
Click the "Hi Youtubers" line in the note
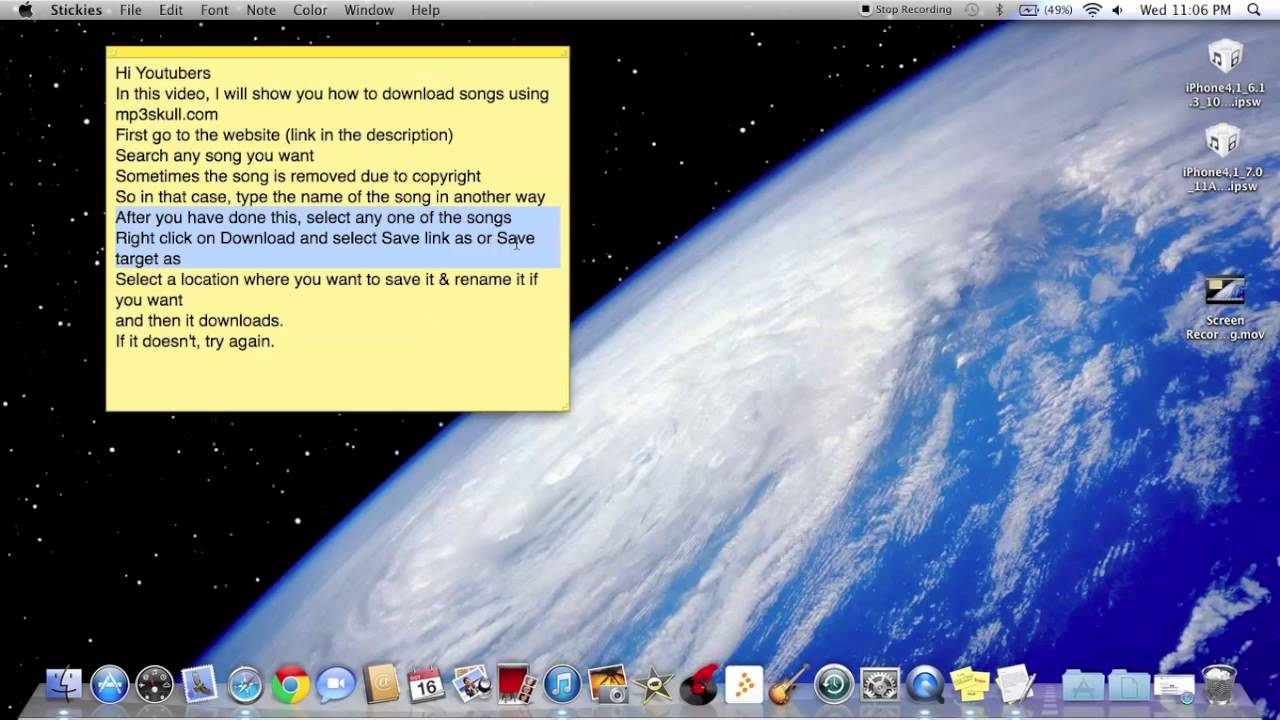pos(163,73)
